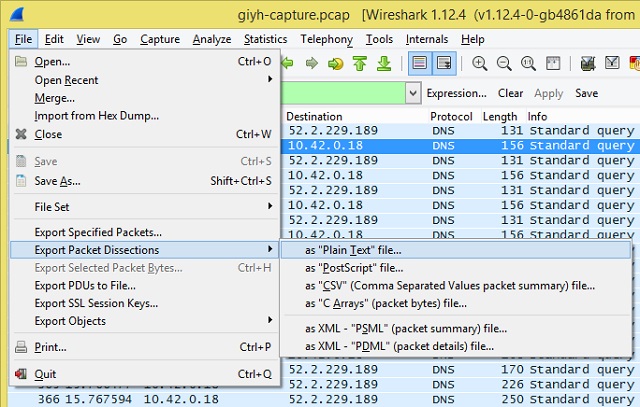640x407 pixels.
Task: Expand the File Set submenu arrow
Action: point(270,206)
